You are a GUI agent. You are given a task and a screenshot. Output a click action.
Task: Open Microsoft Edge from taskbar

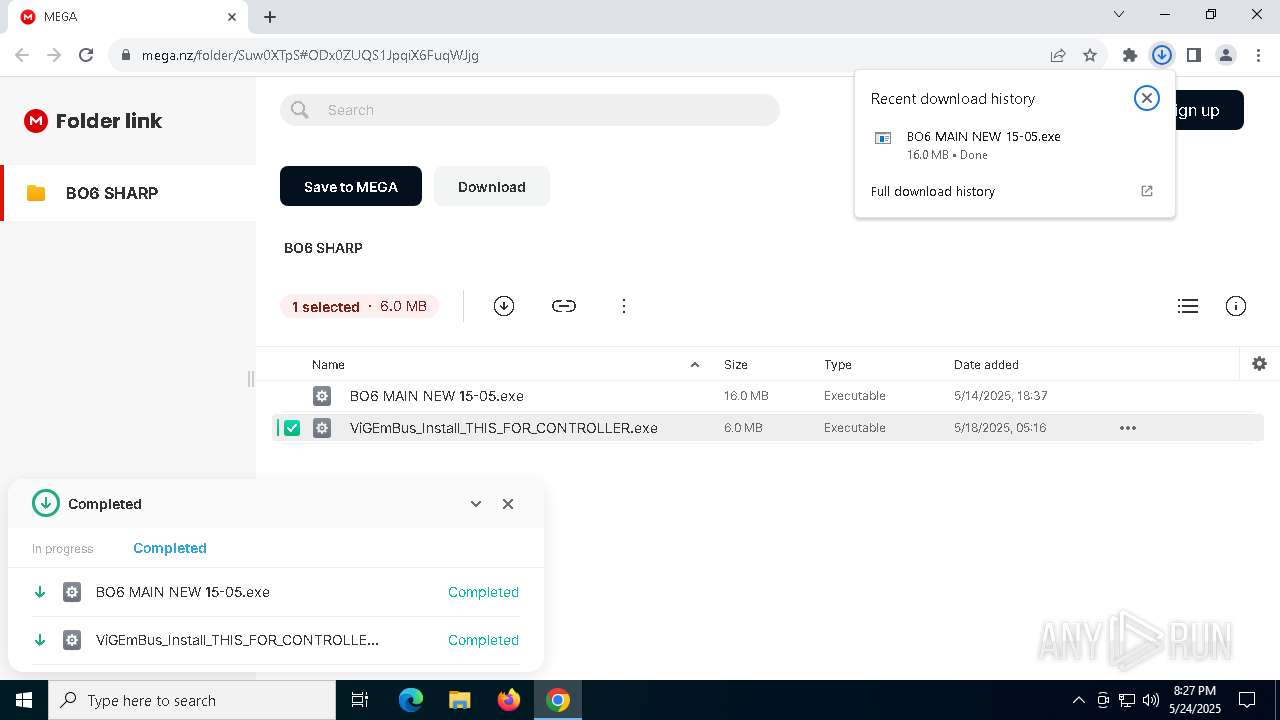tap(411, 700)
